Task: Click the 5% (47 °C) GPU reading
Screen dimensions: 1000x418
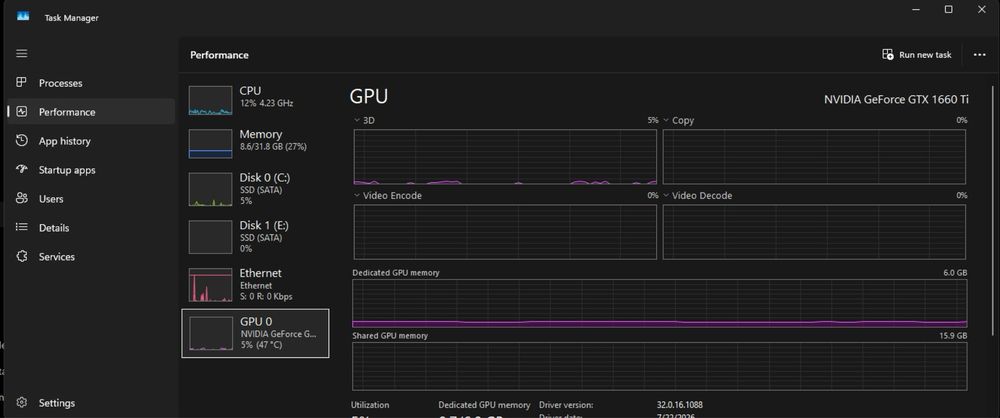Action: 261,345
